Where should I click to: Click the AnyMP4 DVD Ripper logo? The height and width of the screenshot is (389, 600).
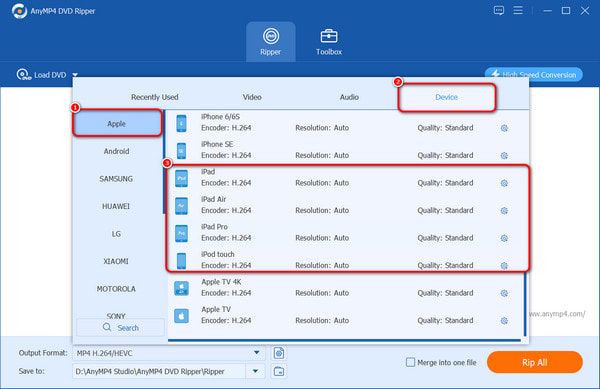[x=19, y=11]
